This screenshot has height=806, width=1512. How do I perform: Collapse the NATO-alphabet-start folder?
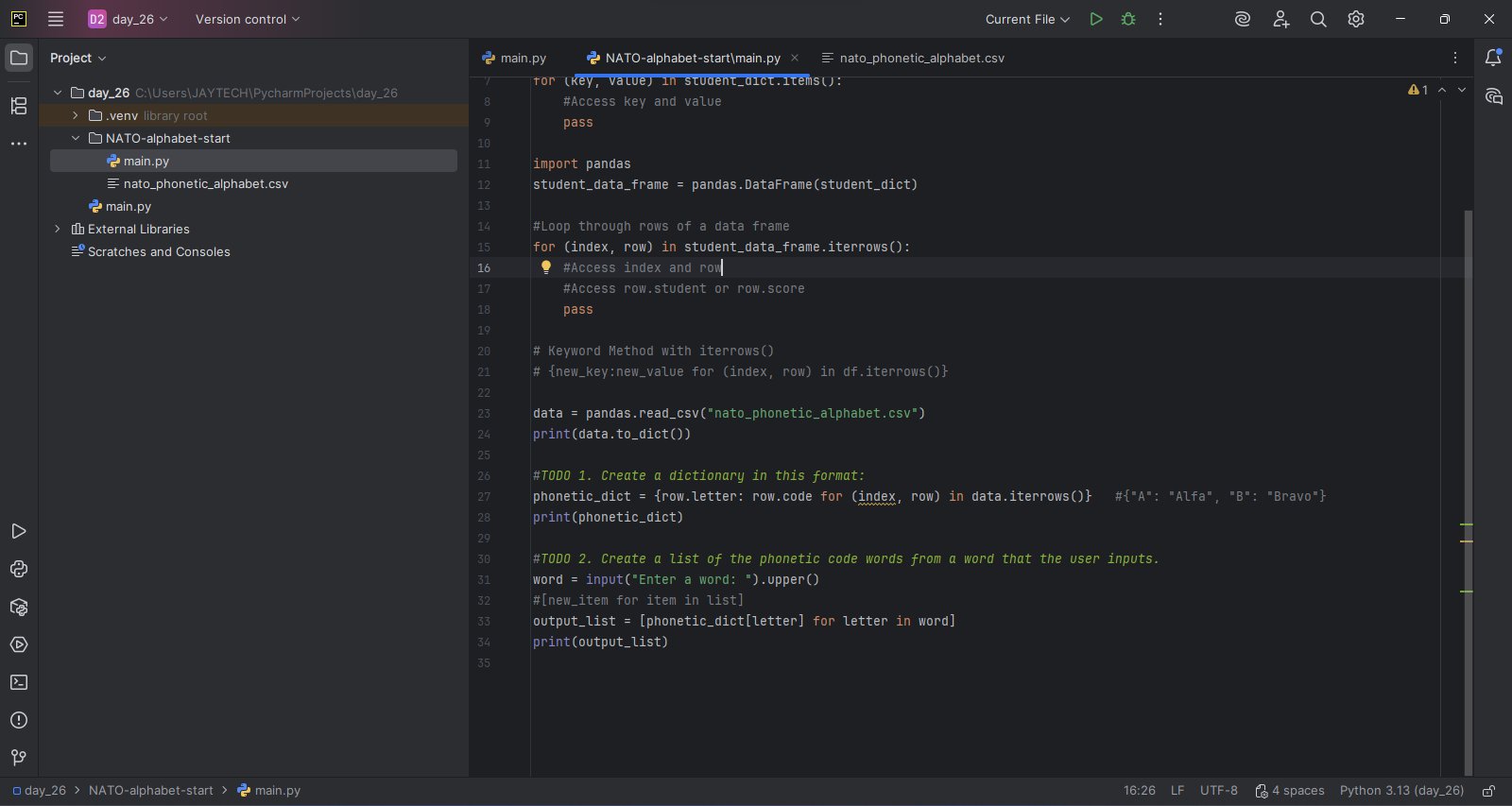click(x=76, y=138)
